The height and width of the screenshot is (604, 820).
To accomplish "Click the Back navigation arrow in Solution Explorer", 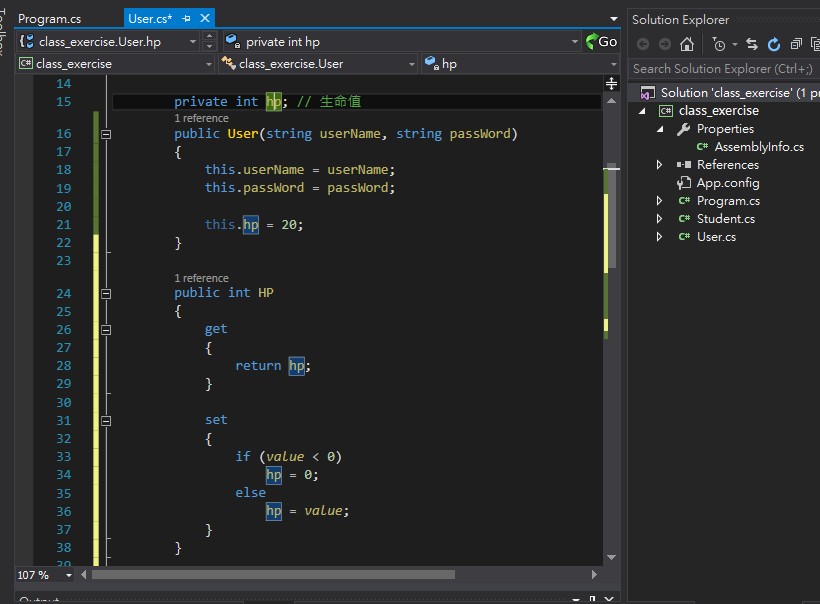I will coord(643,44).
